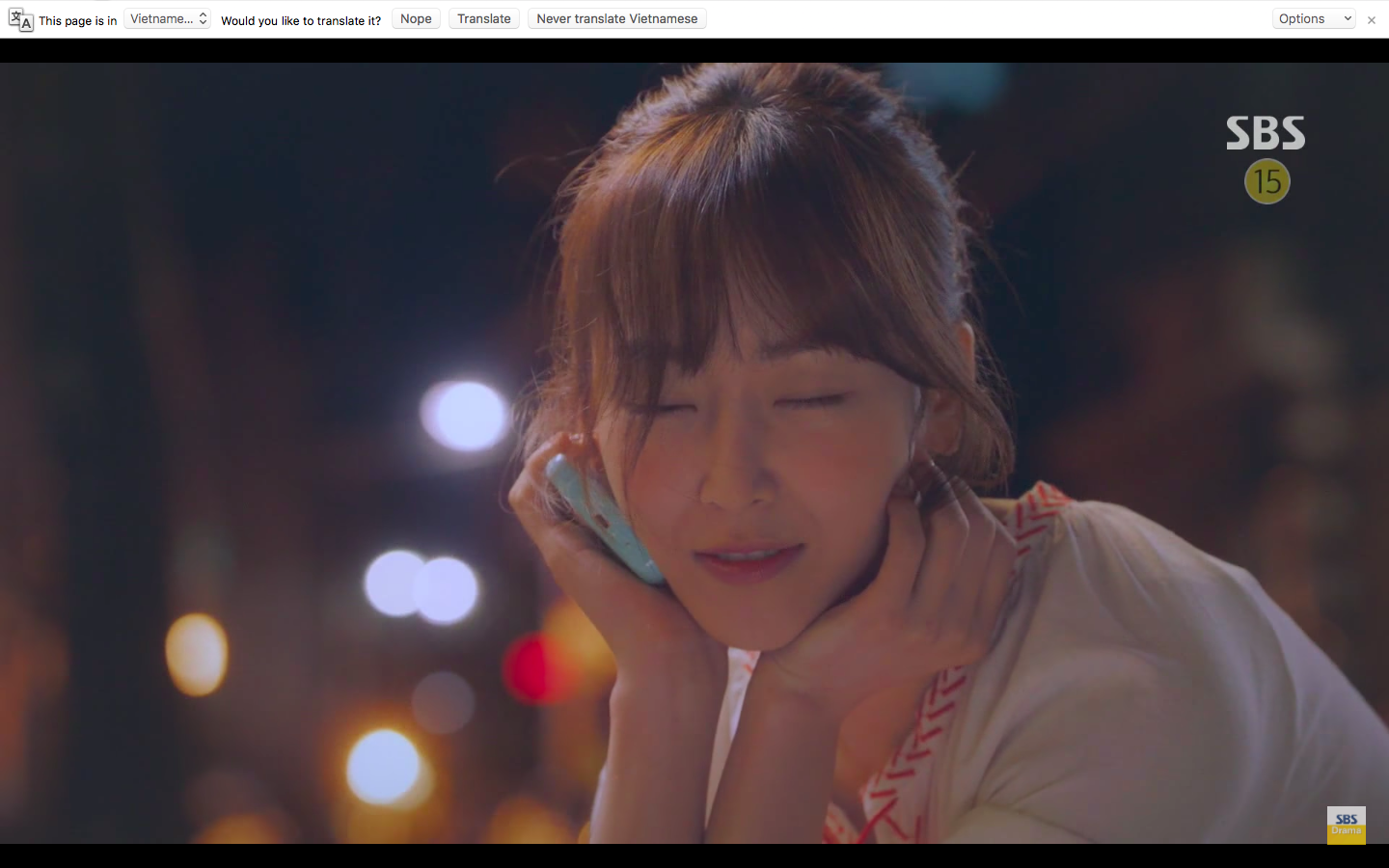The width and height of the screenshot is (1389, 868).
Task: Click the SBS logo watermark
Action: tap(1266, 133)
